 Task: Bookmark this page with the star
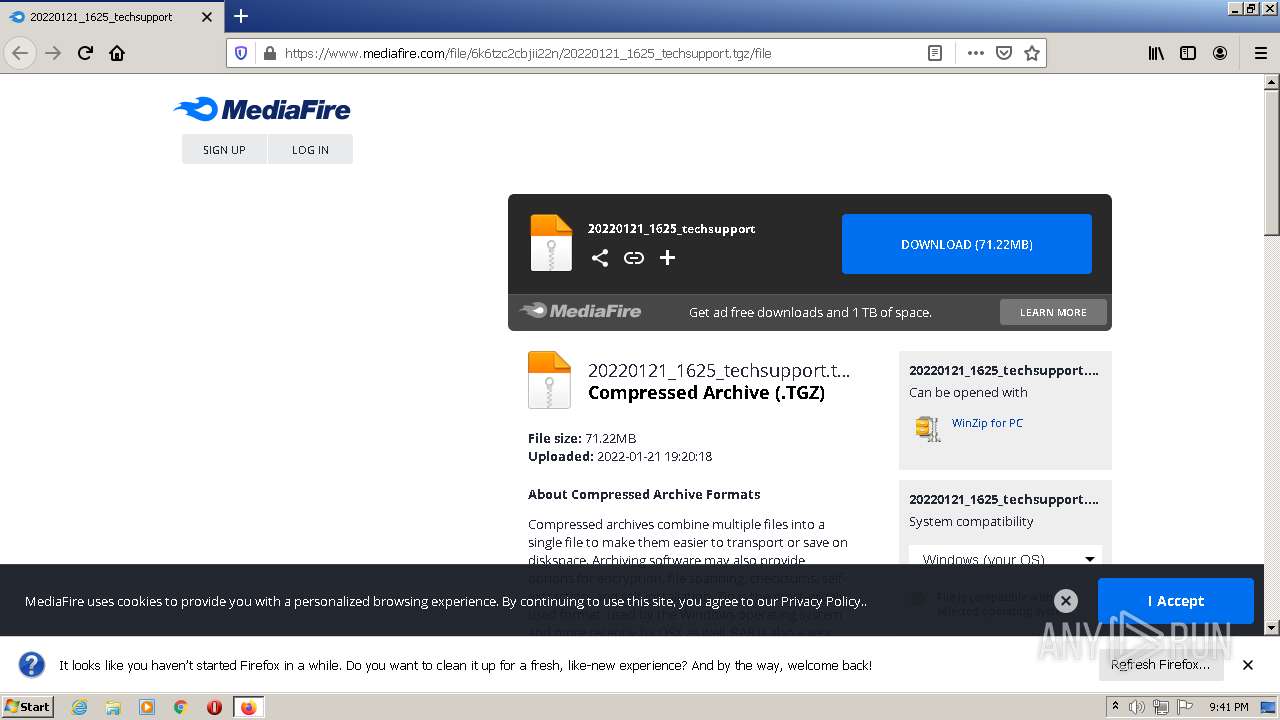[x=1032, y=53]
